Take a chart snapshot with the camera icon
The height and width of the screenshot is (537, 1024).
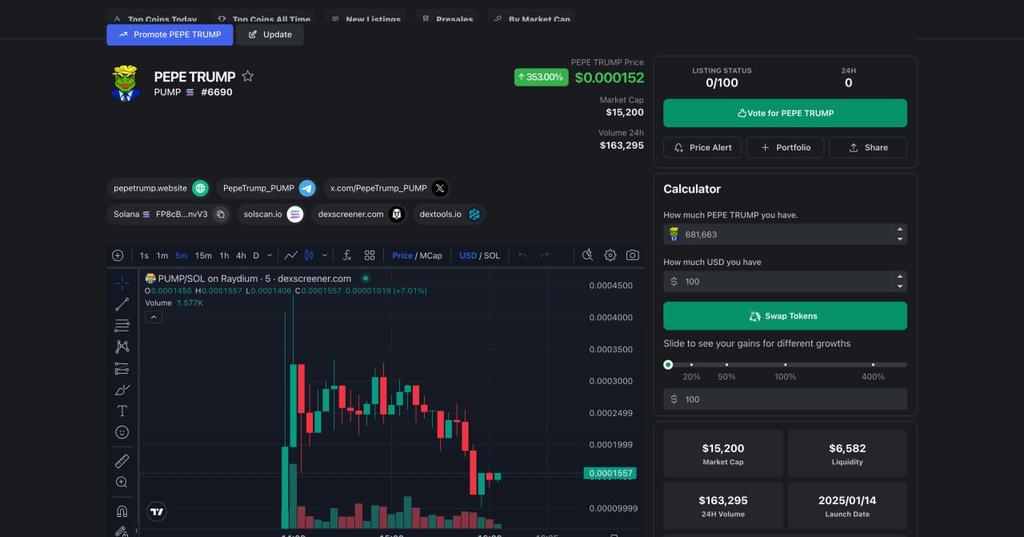pyautogui.click(x=632, y=255)
